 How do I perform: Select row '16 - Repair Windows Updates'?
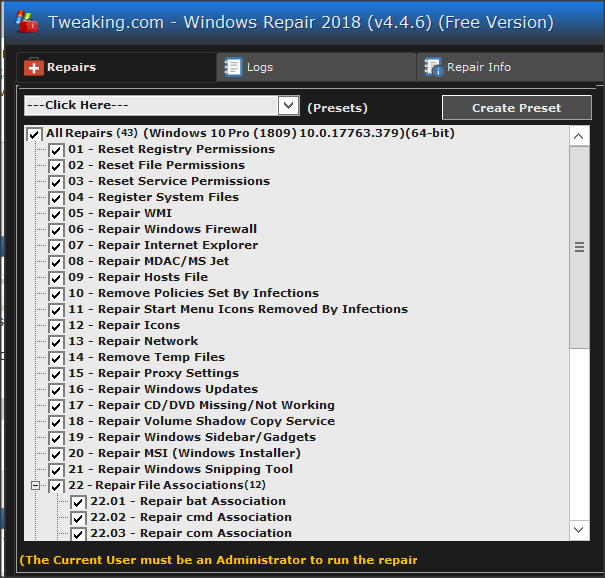tap(163, 389)
